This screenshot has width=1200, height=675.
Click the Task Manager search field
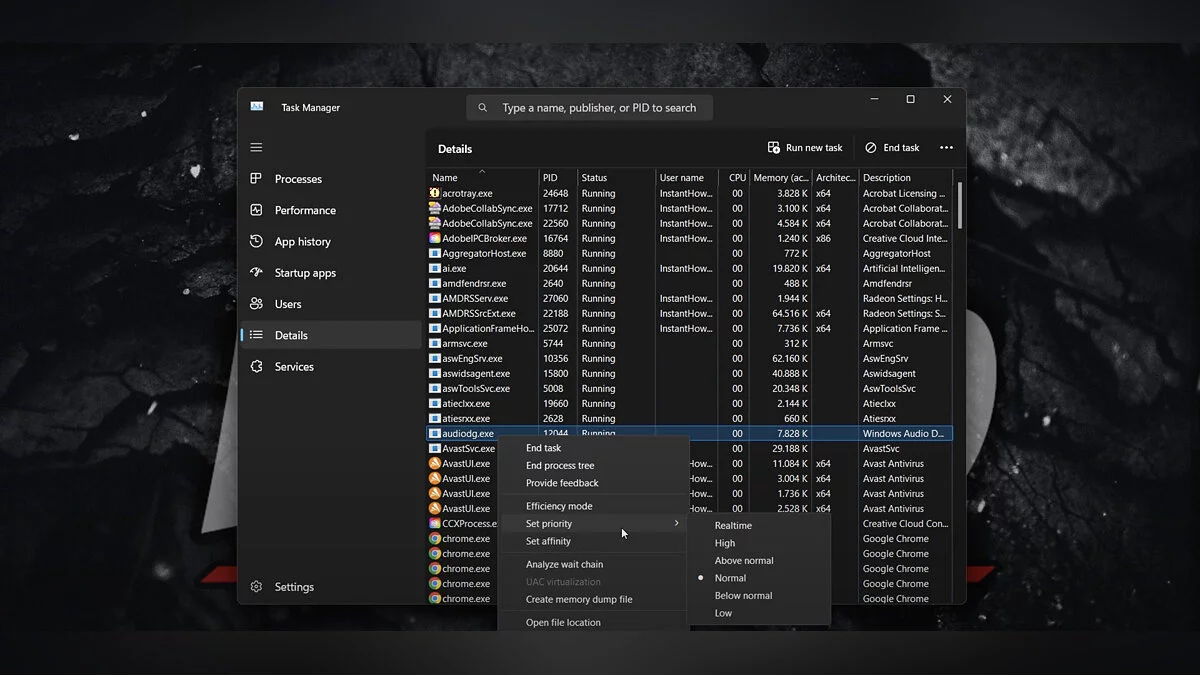(598, 108)
